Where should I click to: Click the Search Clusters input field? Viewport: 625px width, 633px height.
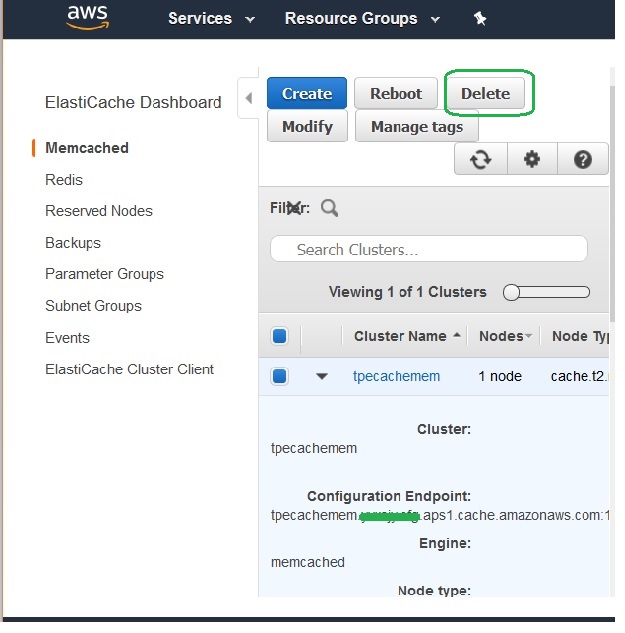coord(429,249)
